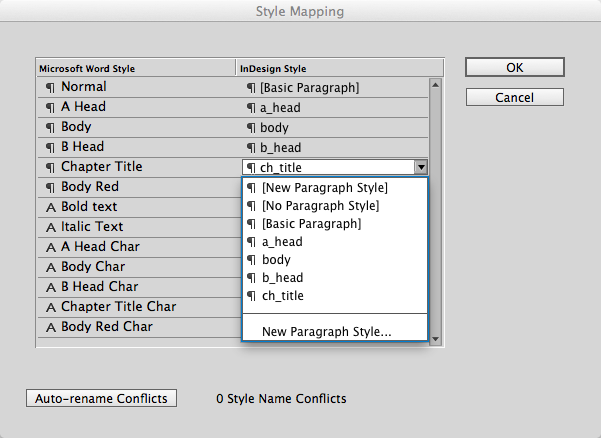Click scrollbar up arrow of the style list

point(435,85)
